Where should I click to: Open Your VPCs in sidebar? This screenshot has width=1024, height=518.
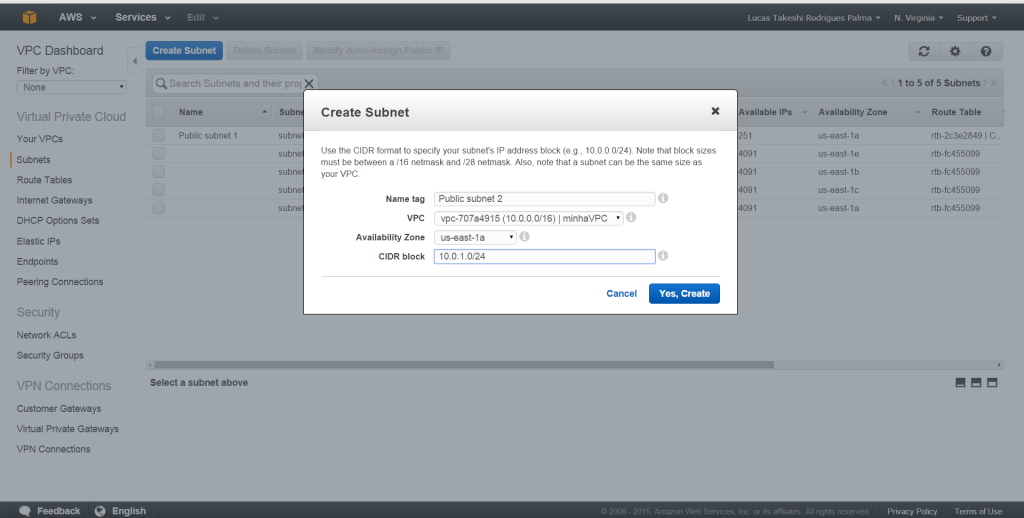coord(40,138)
